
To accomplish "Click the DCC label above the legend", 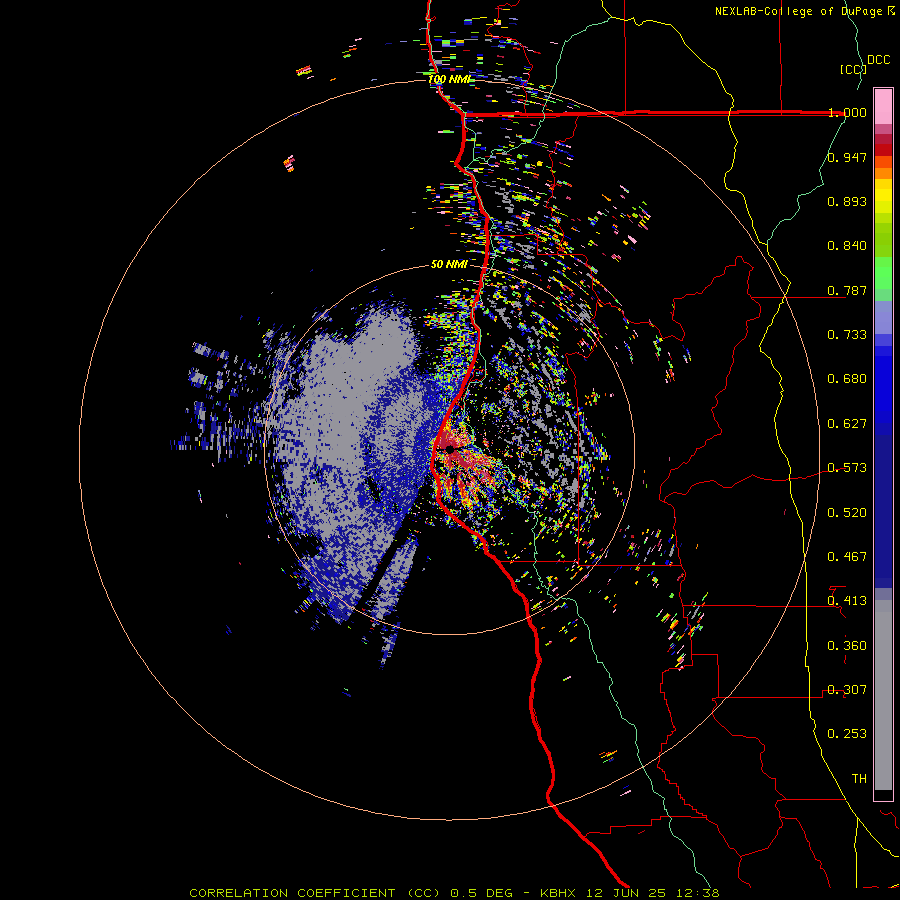I will pyautogui.click(x=878, y=60).
